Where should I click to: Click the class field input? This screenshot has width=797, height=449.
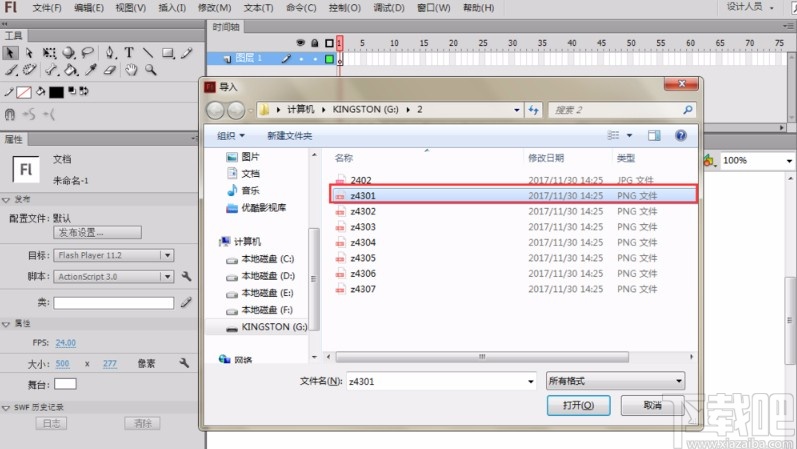[x=113, y=303]
